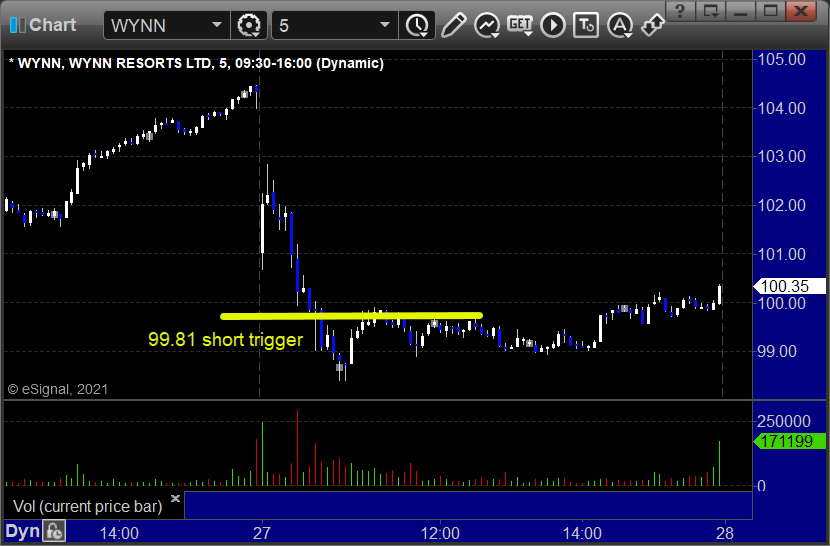Click the GET toolbar button

click(520, 24)
